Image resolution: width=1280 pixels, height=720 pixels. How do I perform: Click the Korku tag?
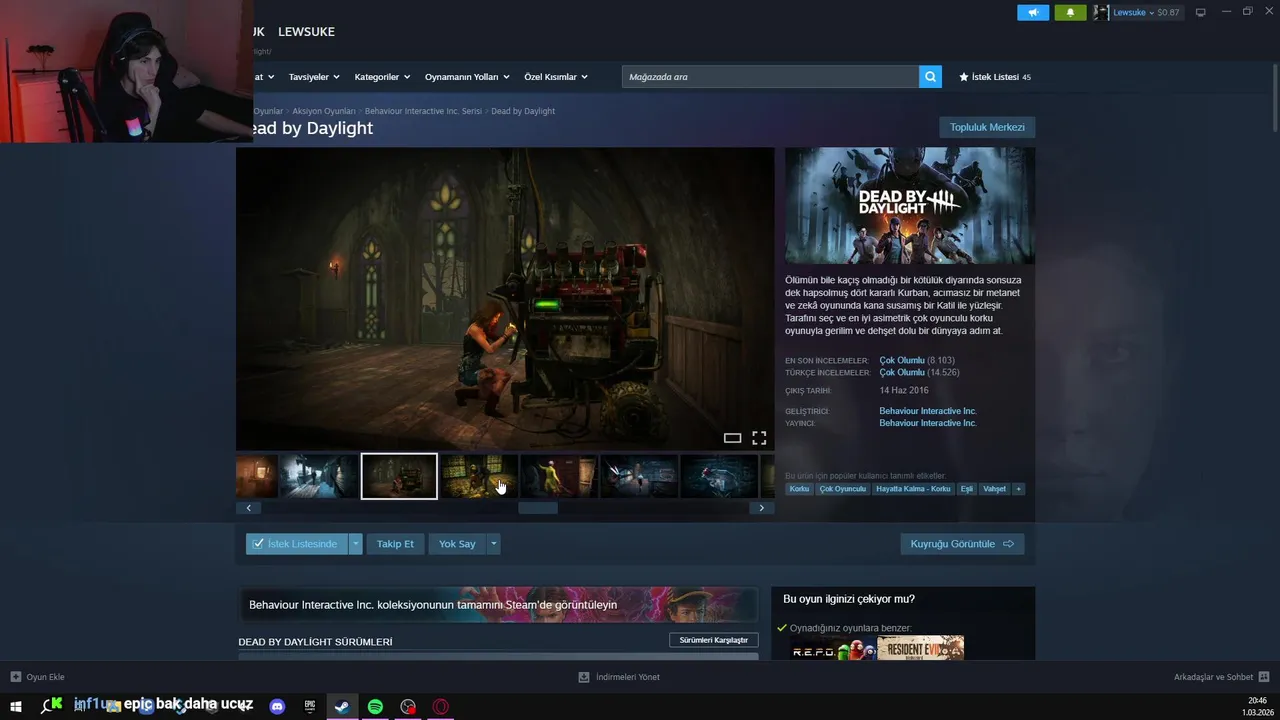click(799, 489)
